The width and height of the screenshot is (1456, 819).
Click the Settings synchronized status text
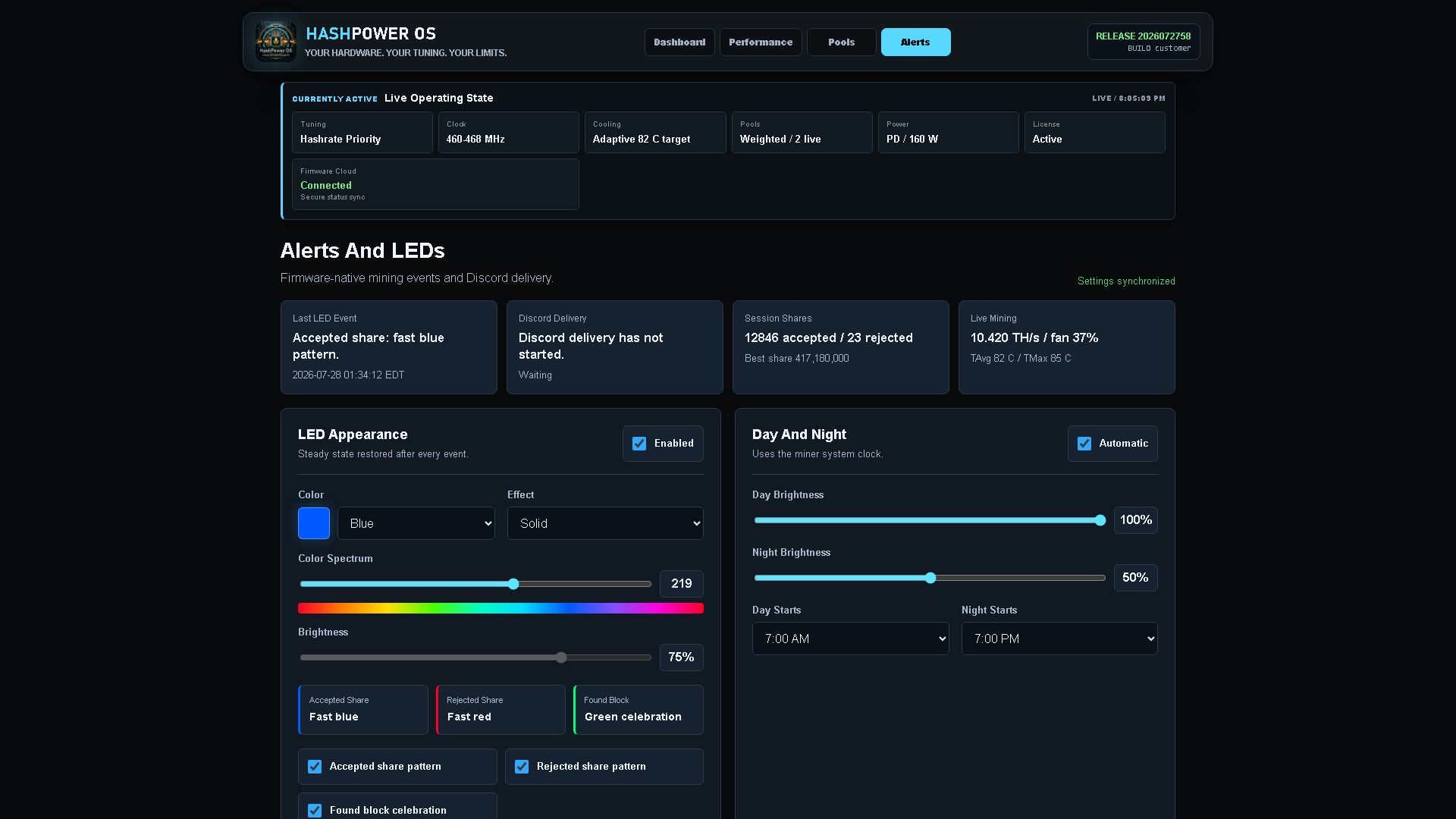1126,281
